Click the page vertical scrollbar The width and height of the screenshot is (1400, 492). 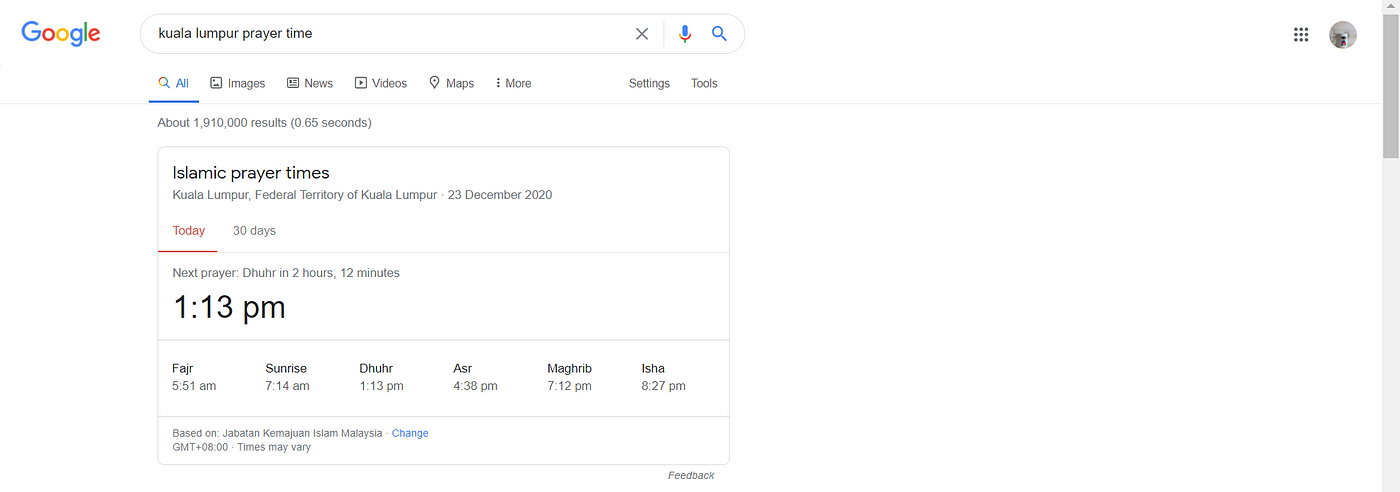point(1390,246)
